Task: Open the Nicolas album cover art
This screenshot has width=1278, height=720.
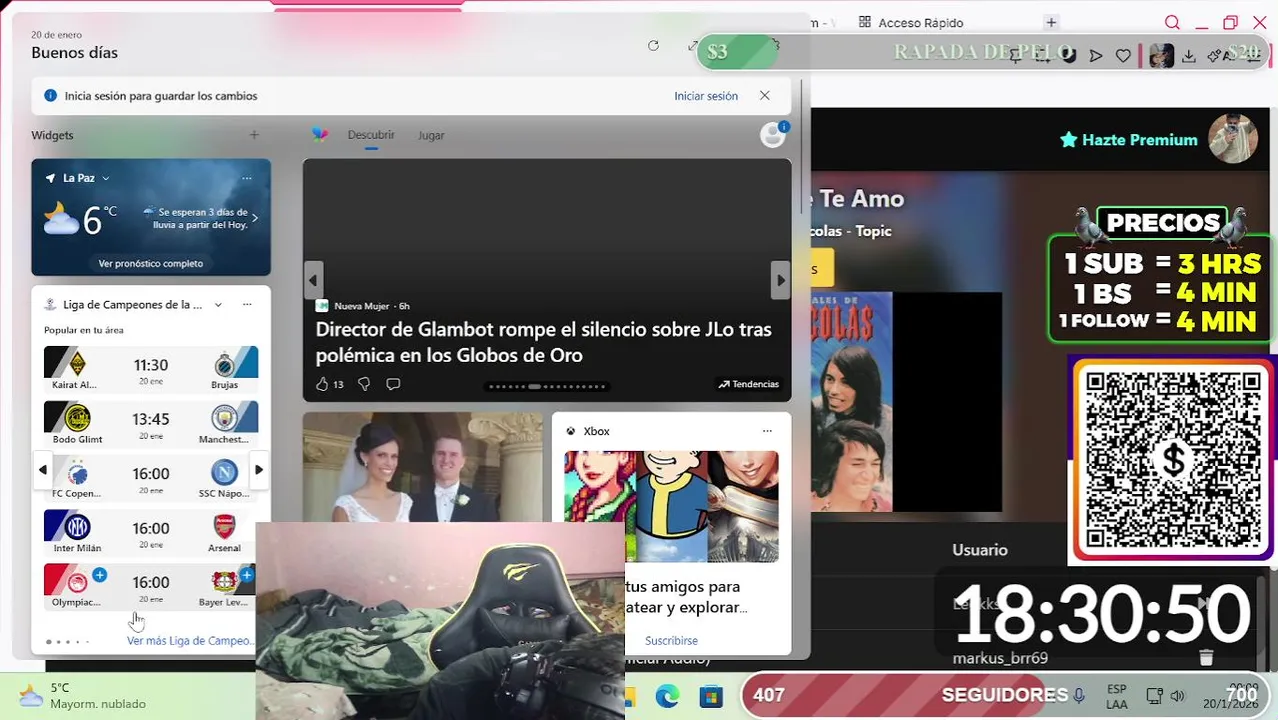Action: [850, 402]
